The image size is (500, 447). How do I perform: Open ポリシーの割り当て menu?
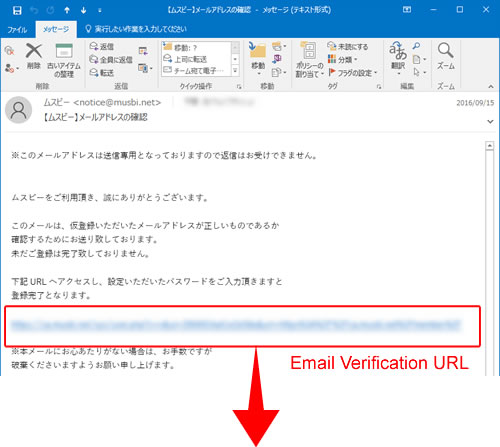pos(310,60)
